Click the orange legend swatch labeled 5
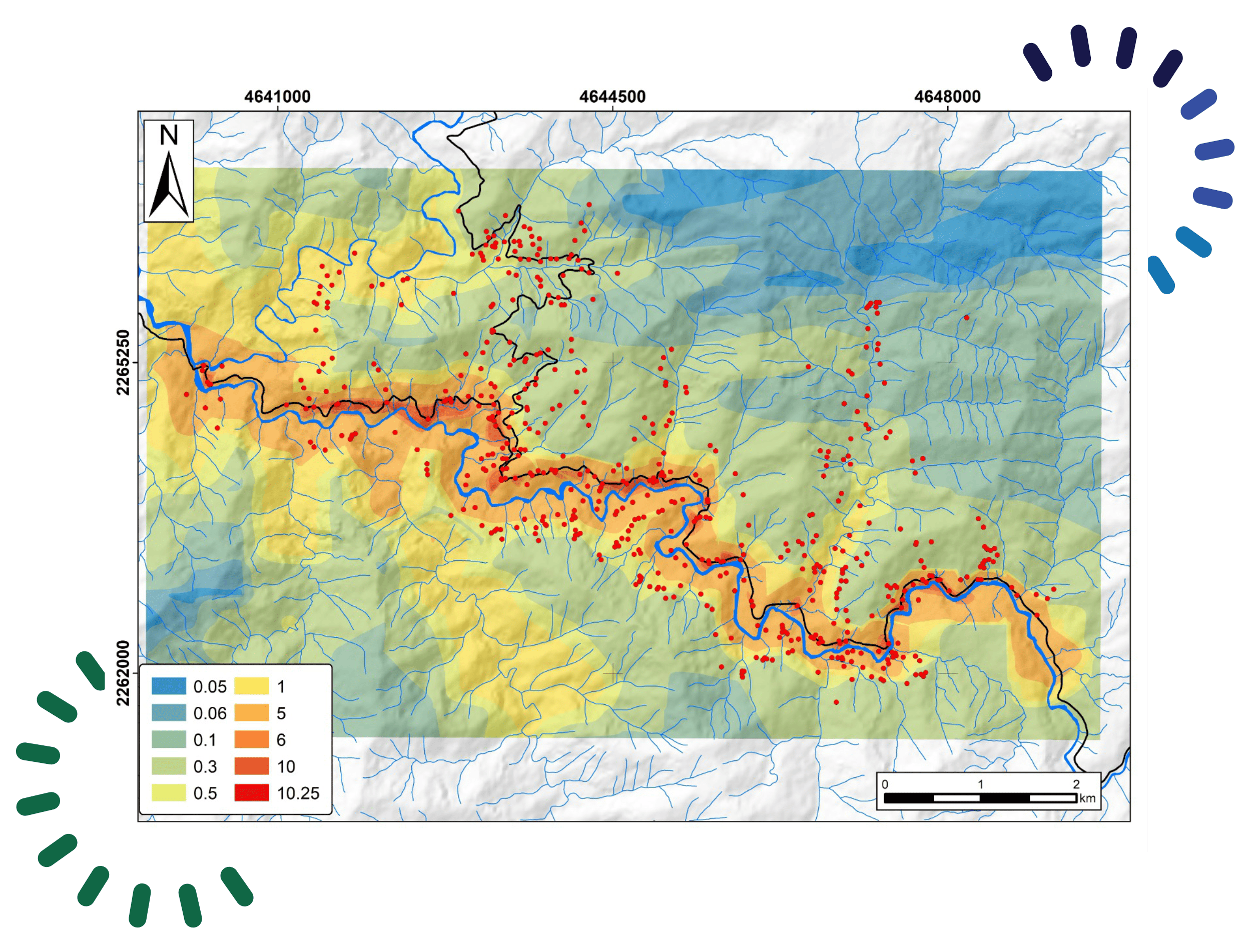This screenshot has width=1251, height=952. (252, 713)
